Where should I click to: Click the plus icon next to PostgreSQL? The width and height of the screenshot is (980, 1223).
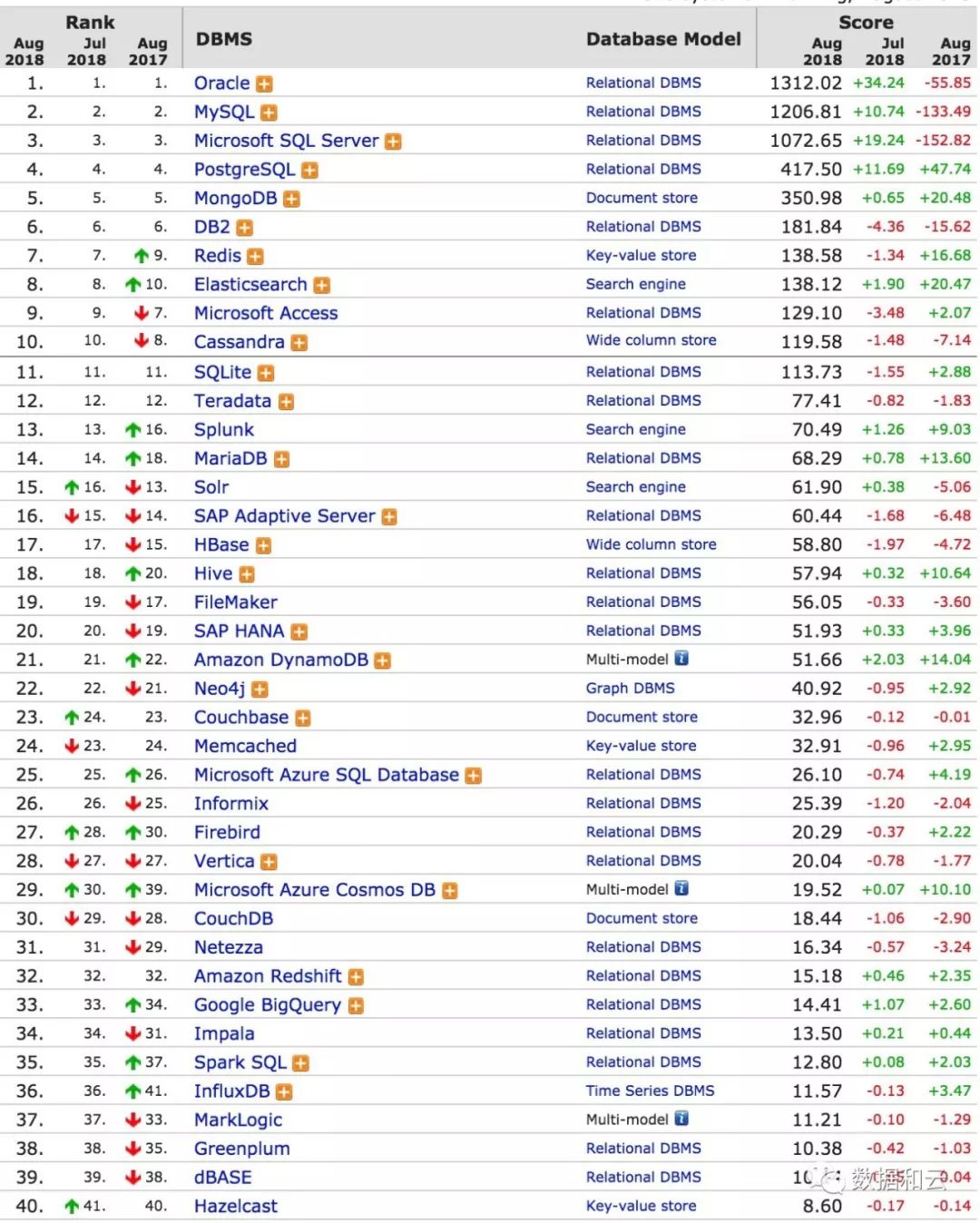309,171
